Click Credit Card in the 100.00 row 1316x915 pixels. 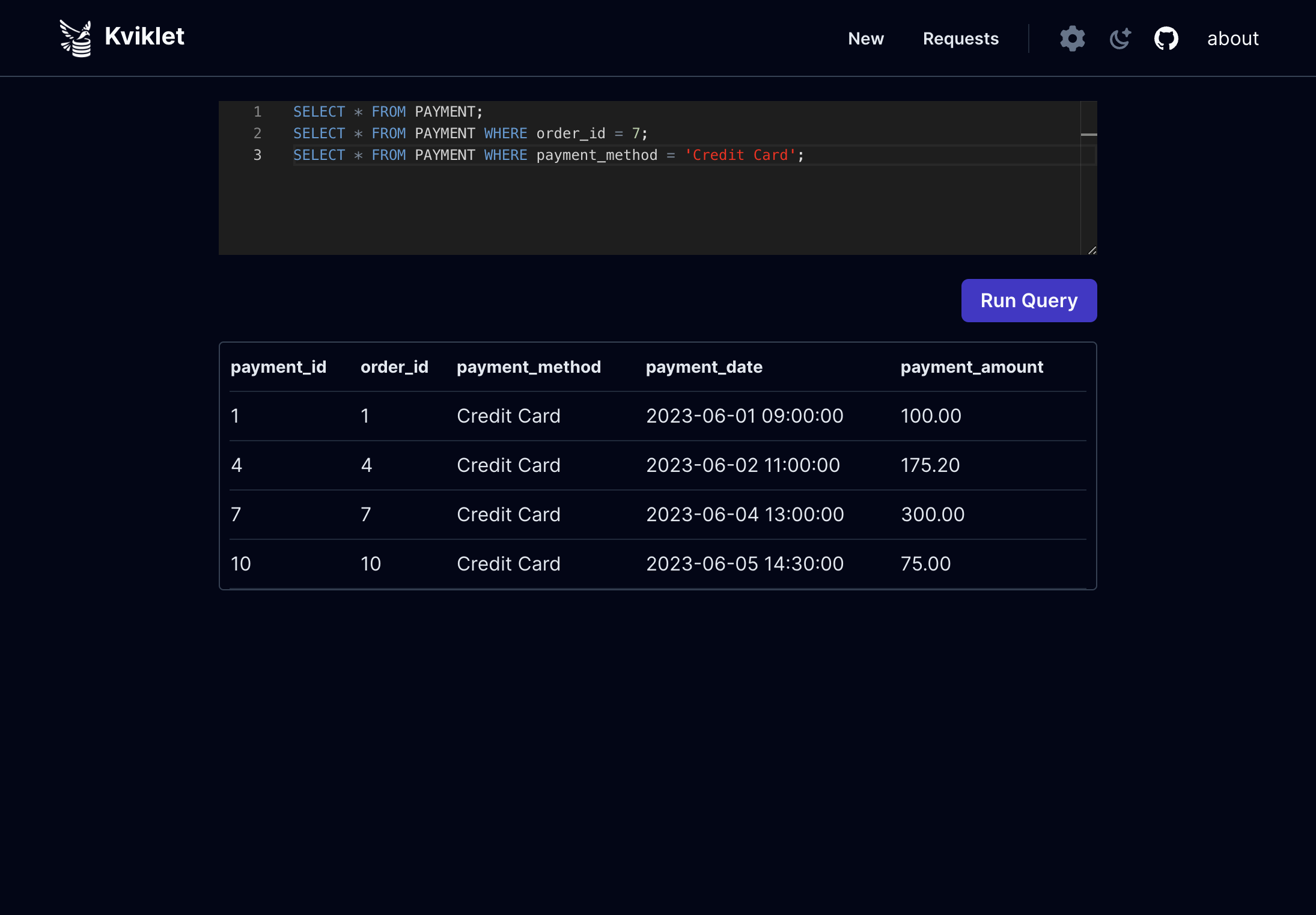[508, 416]
